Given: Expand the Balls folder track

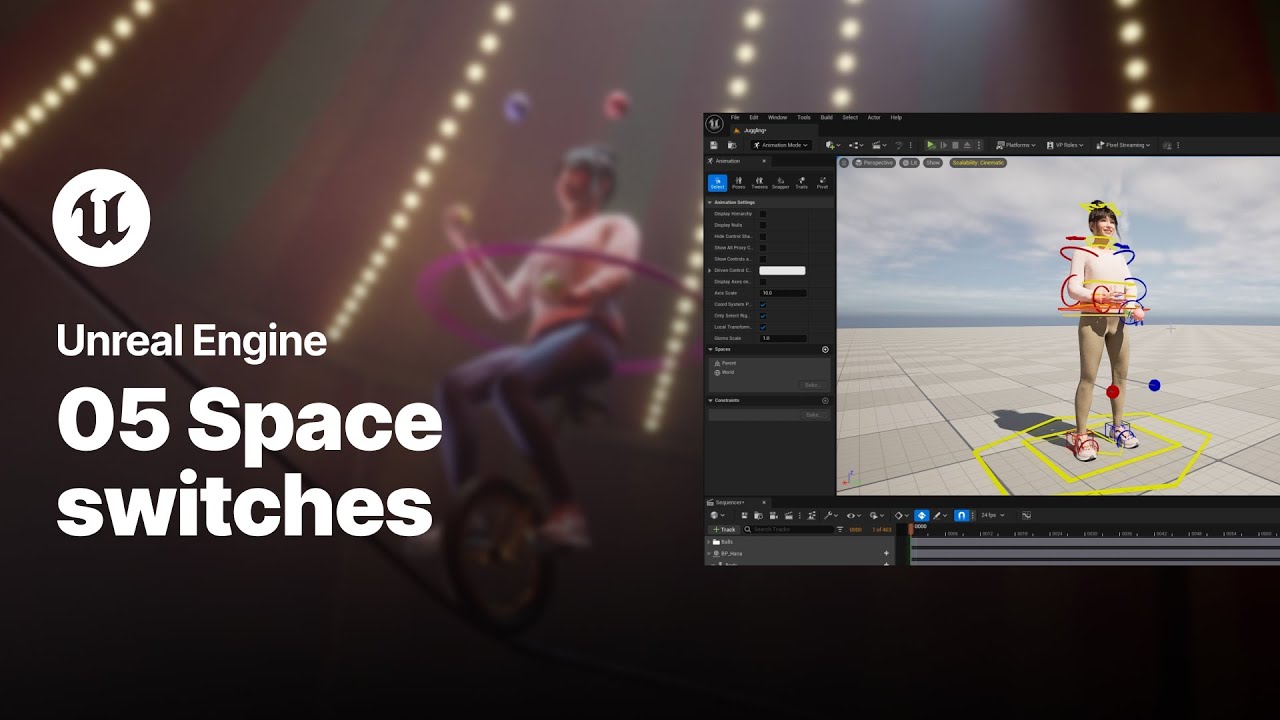Looking at the screenshot, I should point(709,542).
